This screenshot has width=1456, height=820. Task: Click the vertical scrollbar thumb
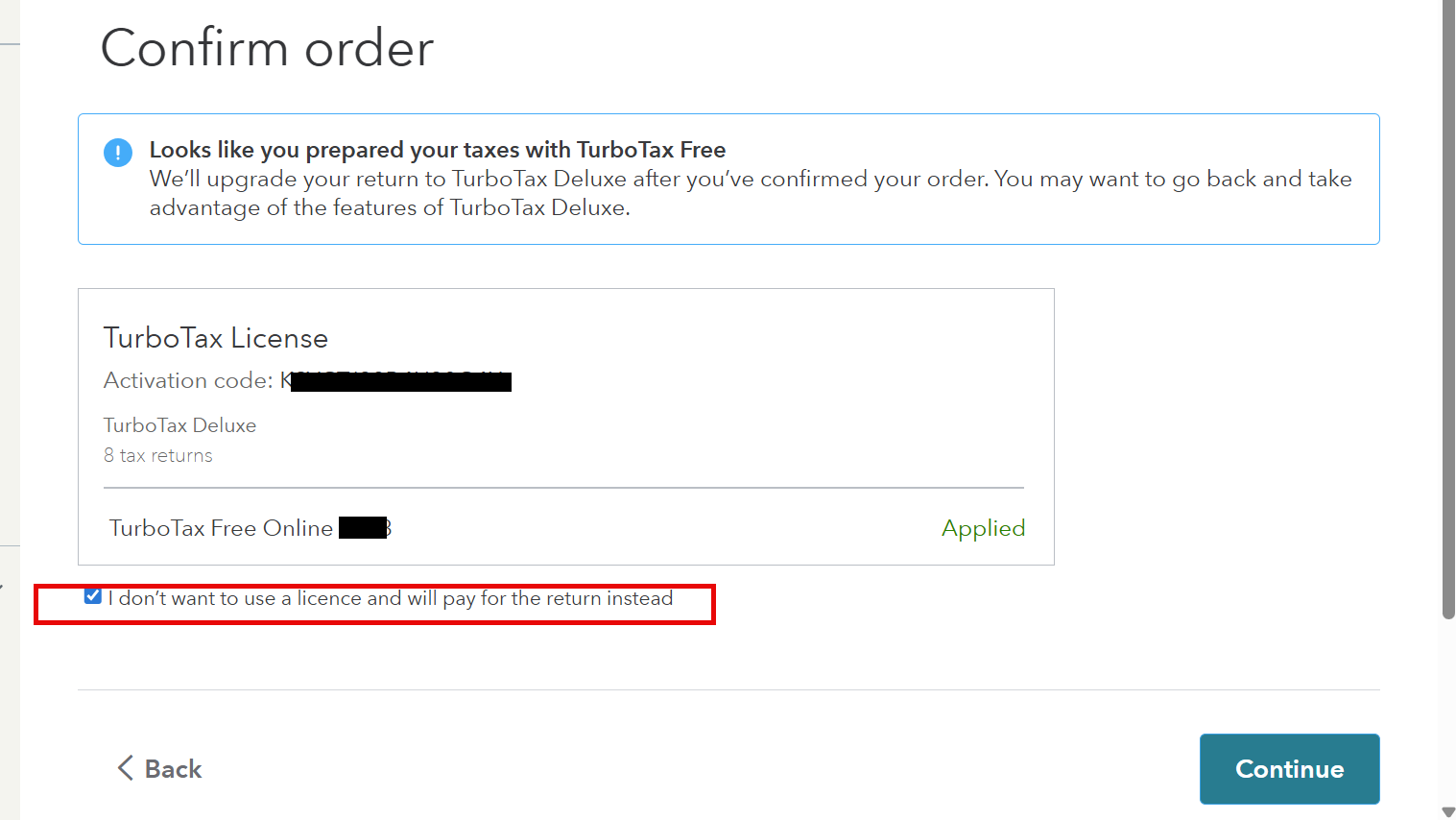(1448, 307)
